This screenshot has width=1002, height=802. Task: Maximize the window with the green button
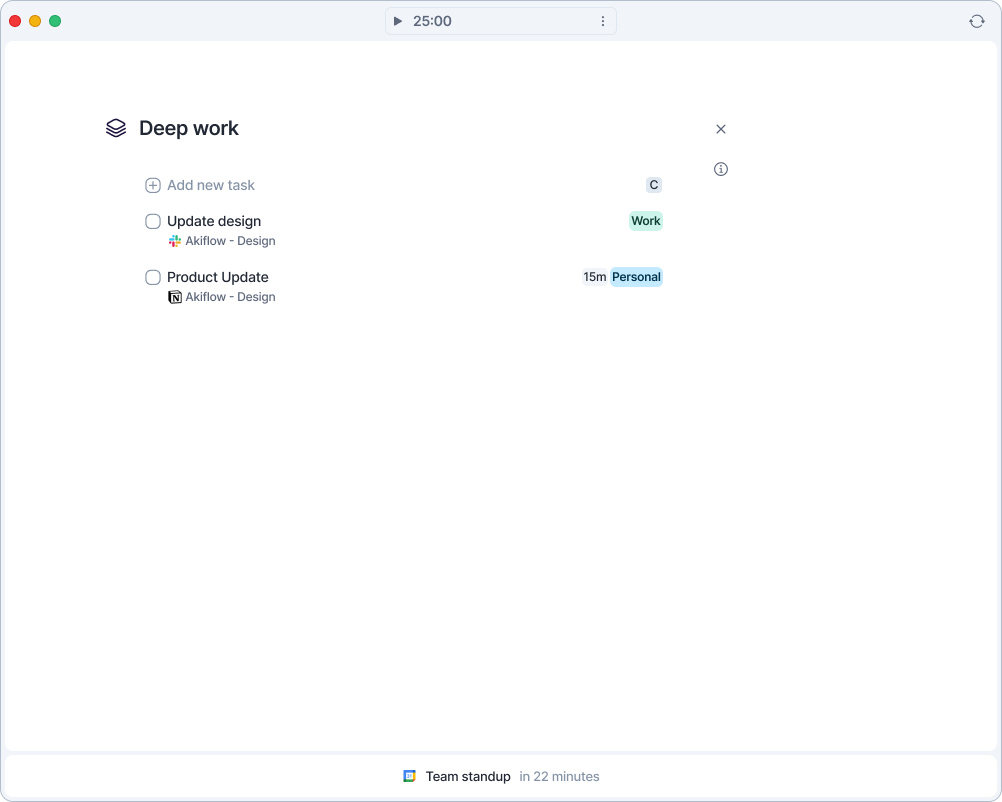tap(55, 21)
